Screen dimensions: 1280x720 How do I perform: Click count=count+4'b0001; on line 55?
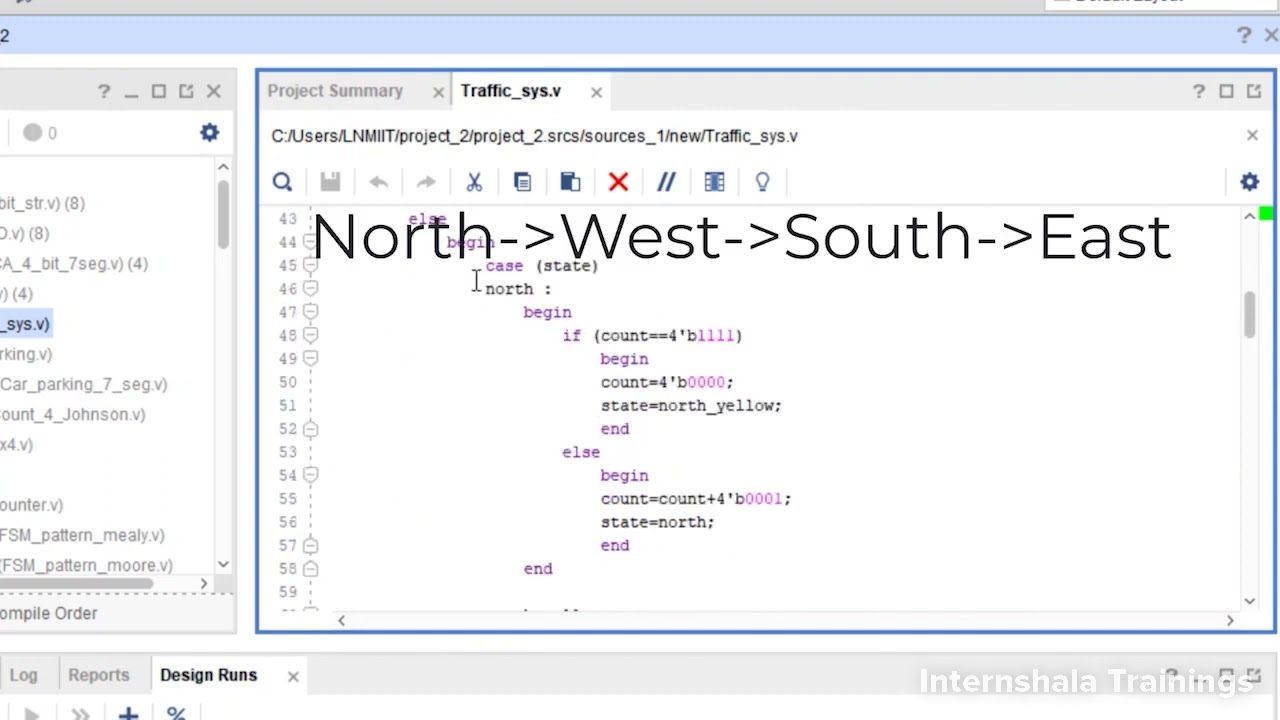tap(695, 498)
